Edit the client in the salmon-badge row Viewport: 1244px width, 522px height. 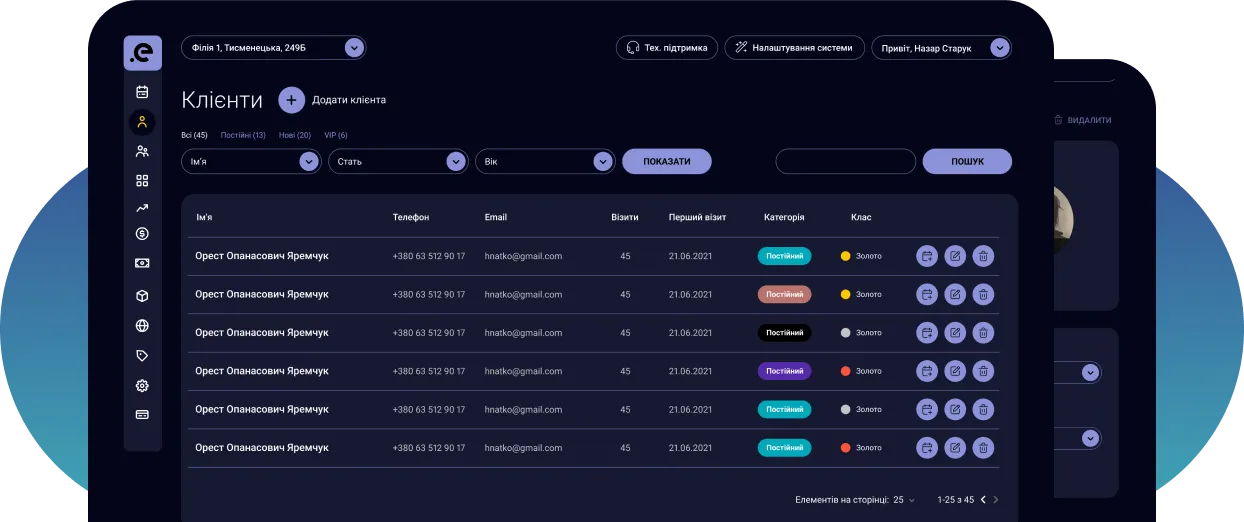(x=955, y=294)
